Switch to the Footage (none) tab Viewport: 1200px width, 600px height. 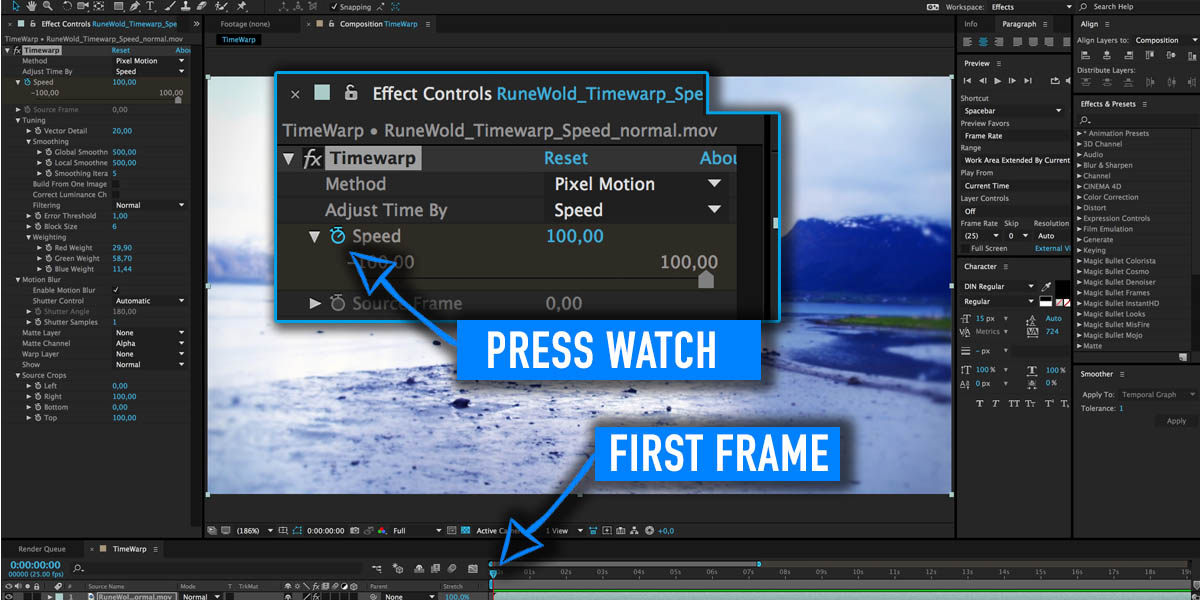click(x=246, y=23)
